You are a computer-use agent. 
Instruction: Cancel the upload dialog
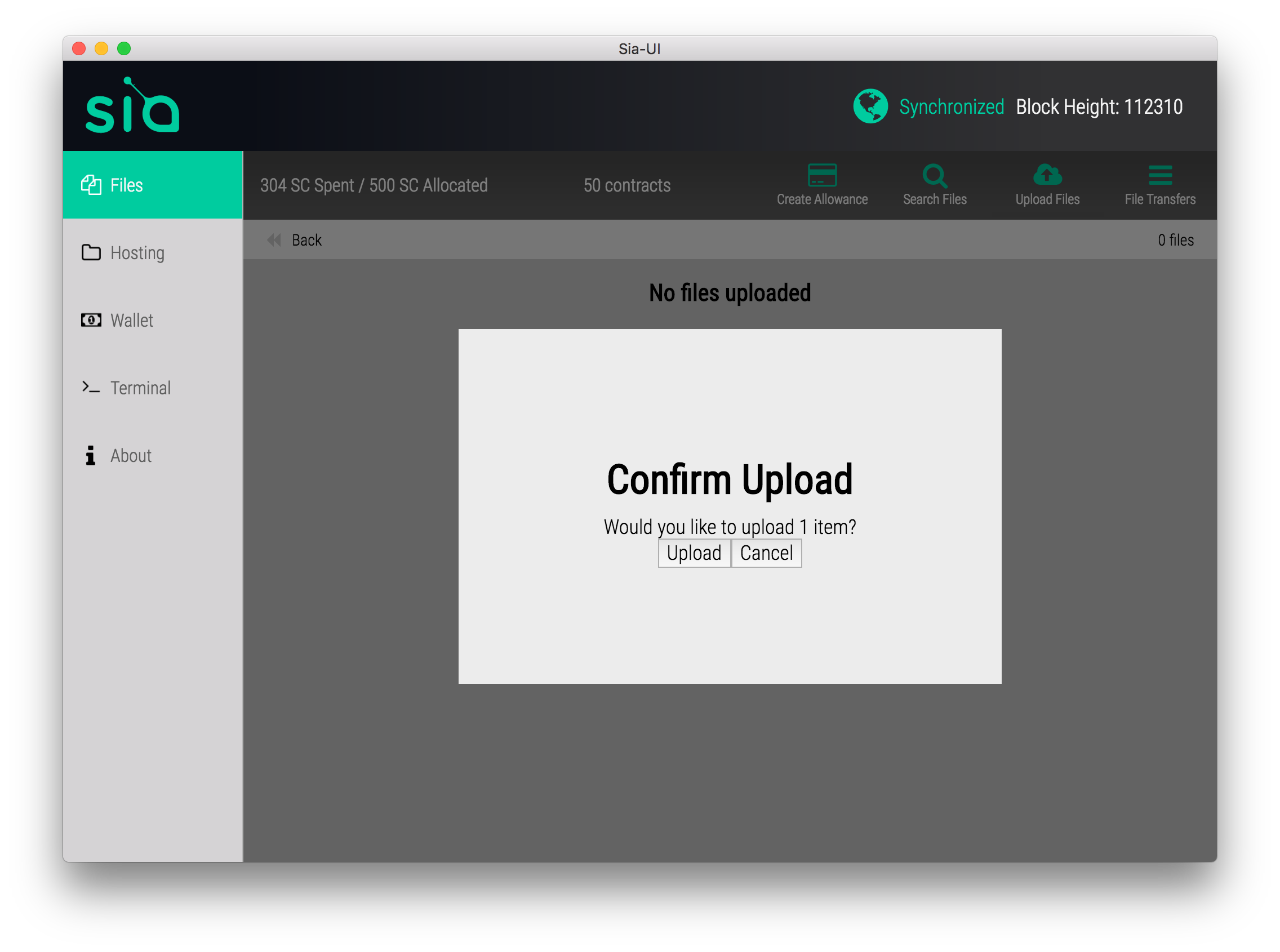pos(767,553)
